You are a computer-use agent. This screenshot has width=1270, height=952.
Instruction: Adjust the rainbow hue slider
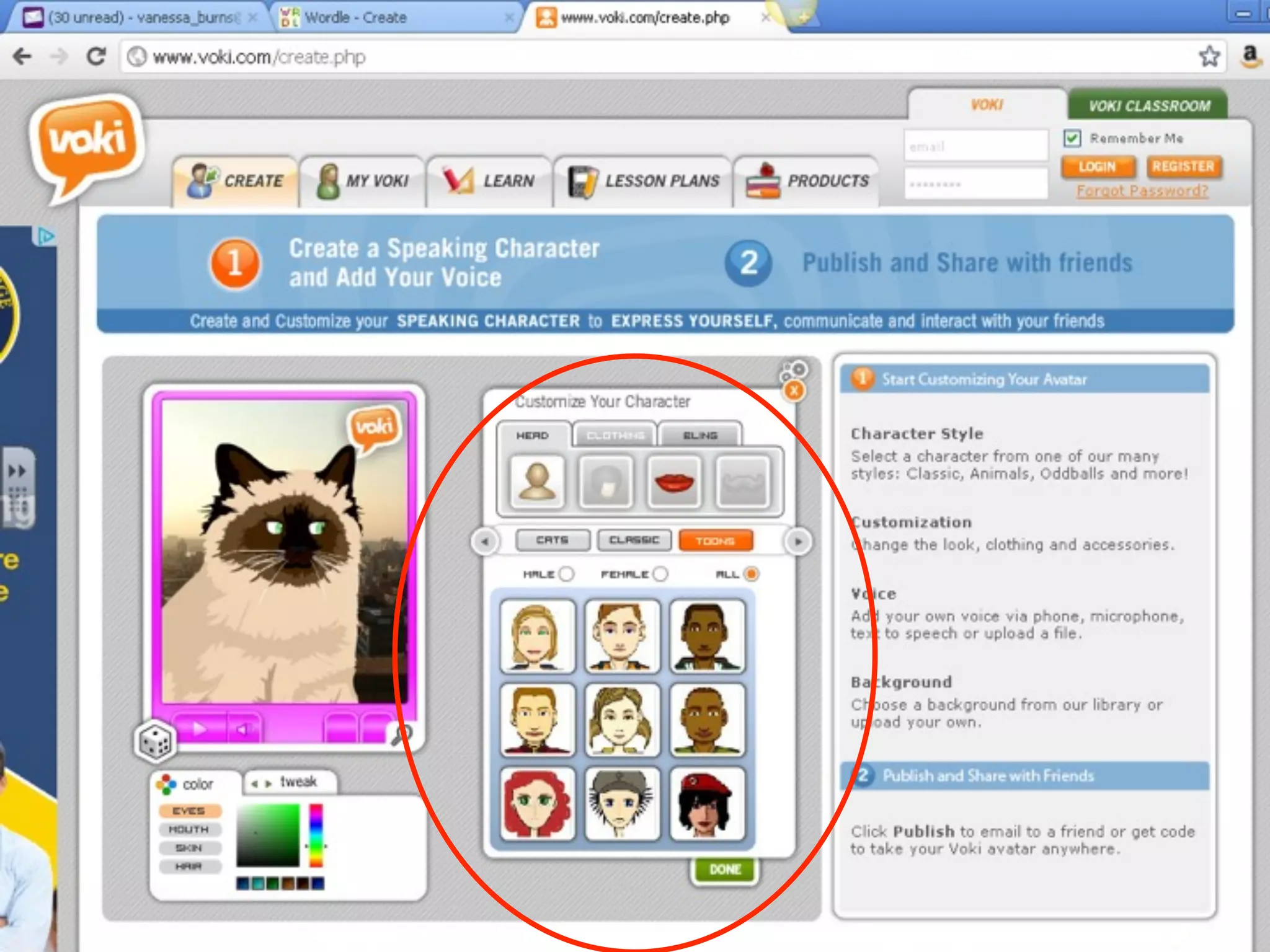(x=316, y=835)
